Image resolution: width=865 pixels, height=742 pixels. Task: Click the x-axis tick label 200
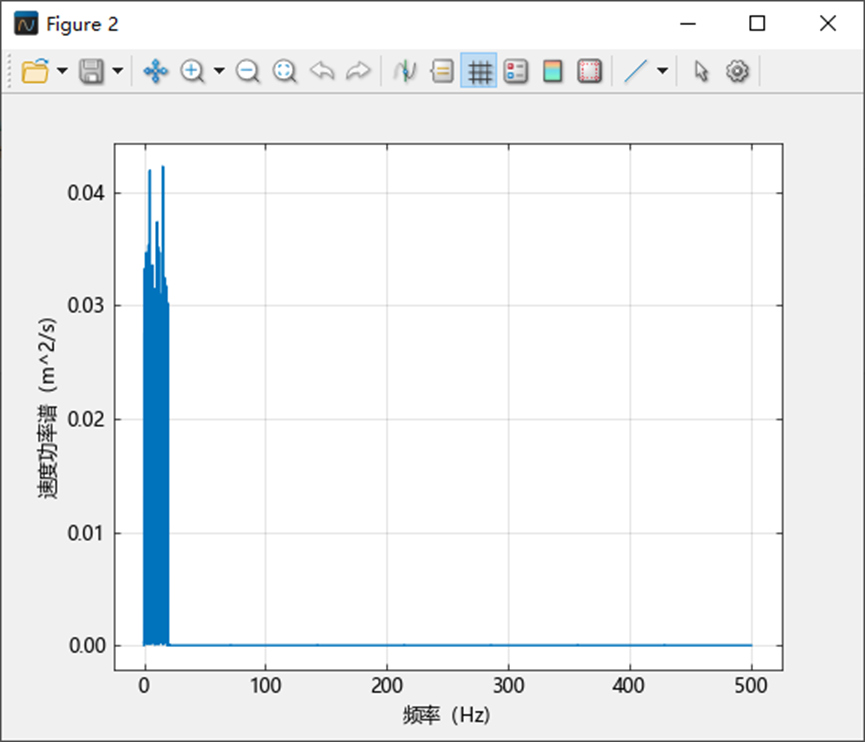[x=387, y=686]
